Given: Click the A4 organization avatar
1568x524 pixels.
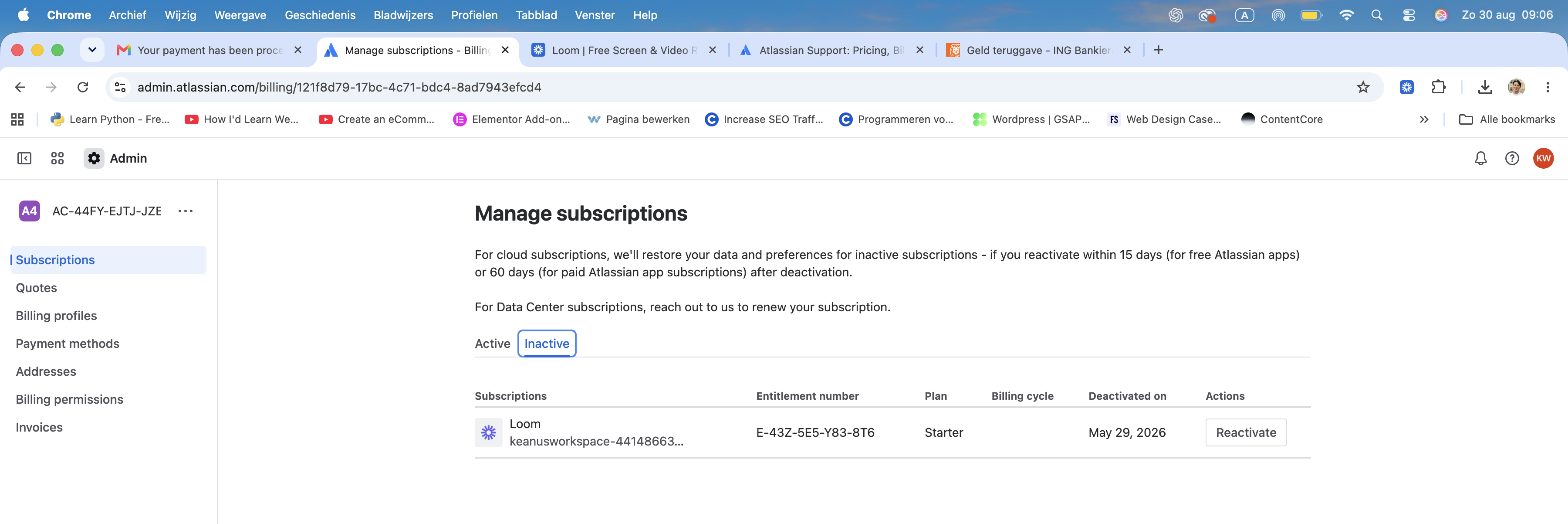Looking at the screenshot, I should (29, 211).
